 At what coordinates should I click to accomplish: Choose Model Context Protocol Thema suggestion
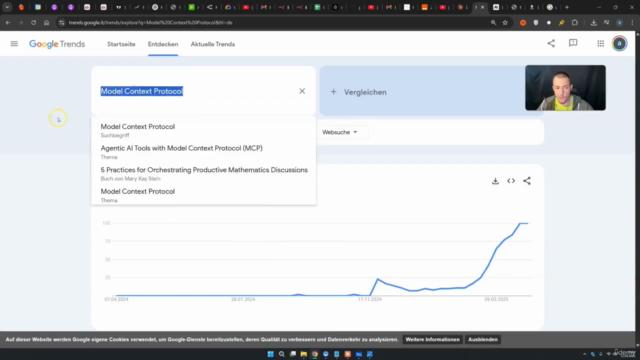[x=204, y=195]
